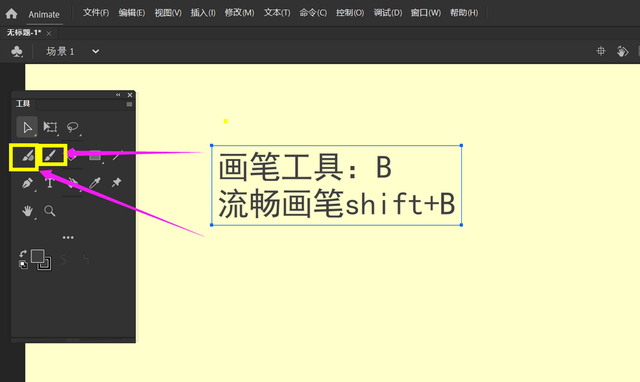
Task: Select the Paint Bucket tool
Action: pos(72,183)
